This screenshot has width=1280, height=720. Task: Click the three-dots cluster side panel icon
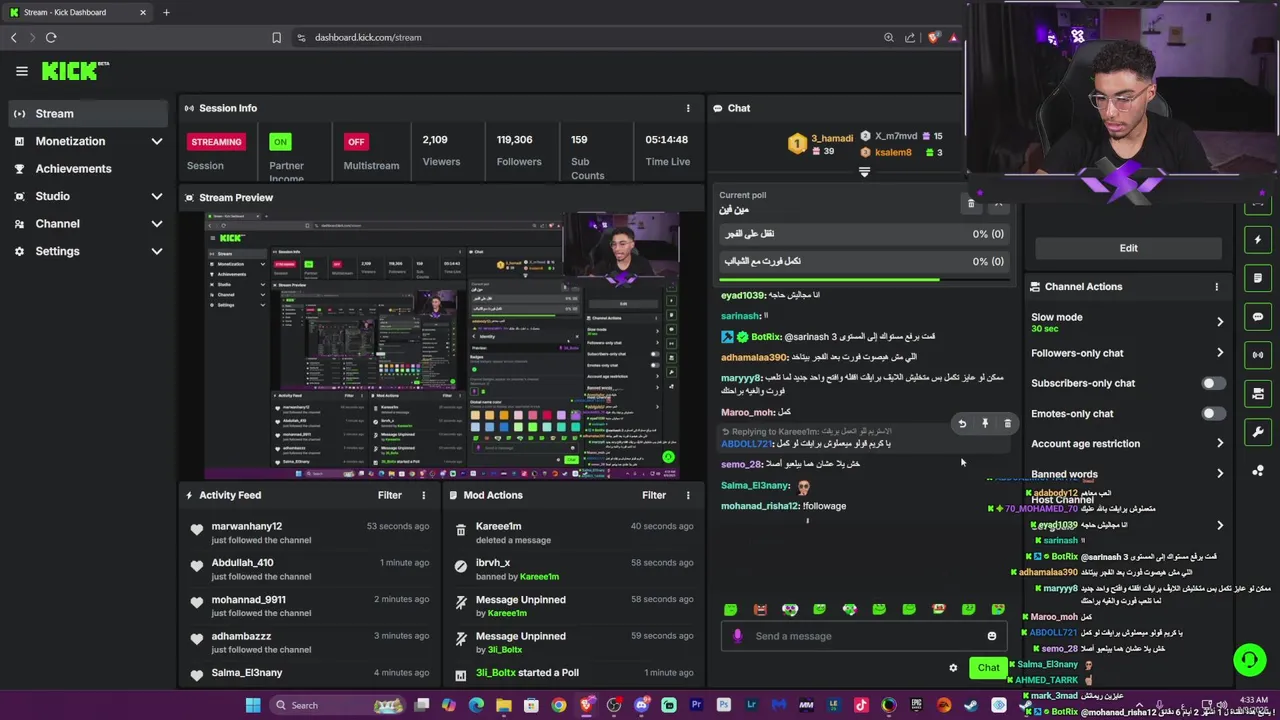click(x=1258, y=471)
